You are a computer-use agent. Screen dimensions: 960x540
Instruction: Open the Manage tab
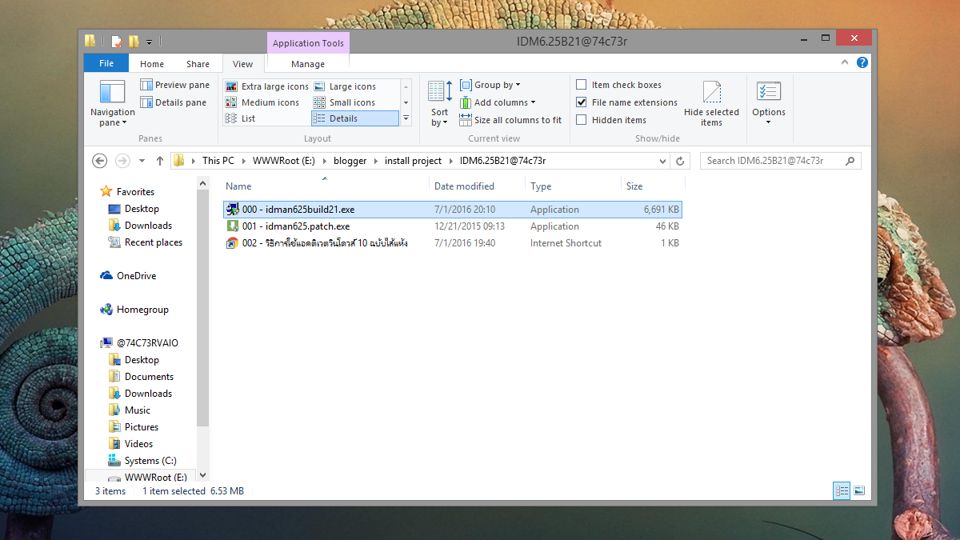pyautogui.click(x=308, y=64)
